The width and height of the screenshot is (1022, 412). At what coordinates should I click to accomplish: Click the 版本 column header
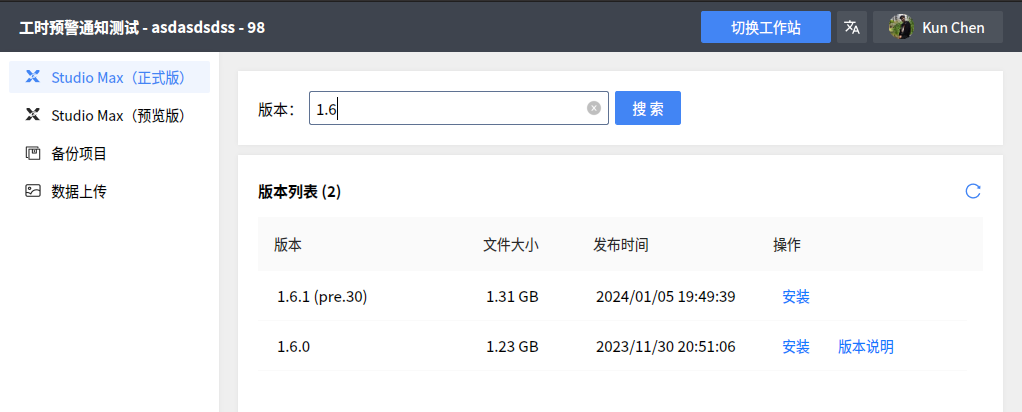tap(287, 245)
